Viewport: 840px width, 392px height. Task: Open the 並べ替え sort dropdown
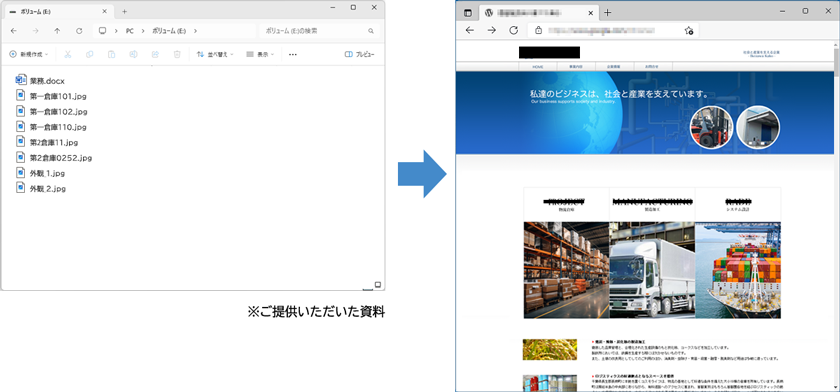(x=215, y=54)
